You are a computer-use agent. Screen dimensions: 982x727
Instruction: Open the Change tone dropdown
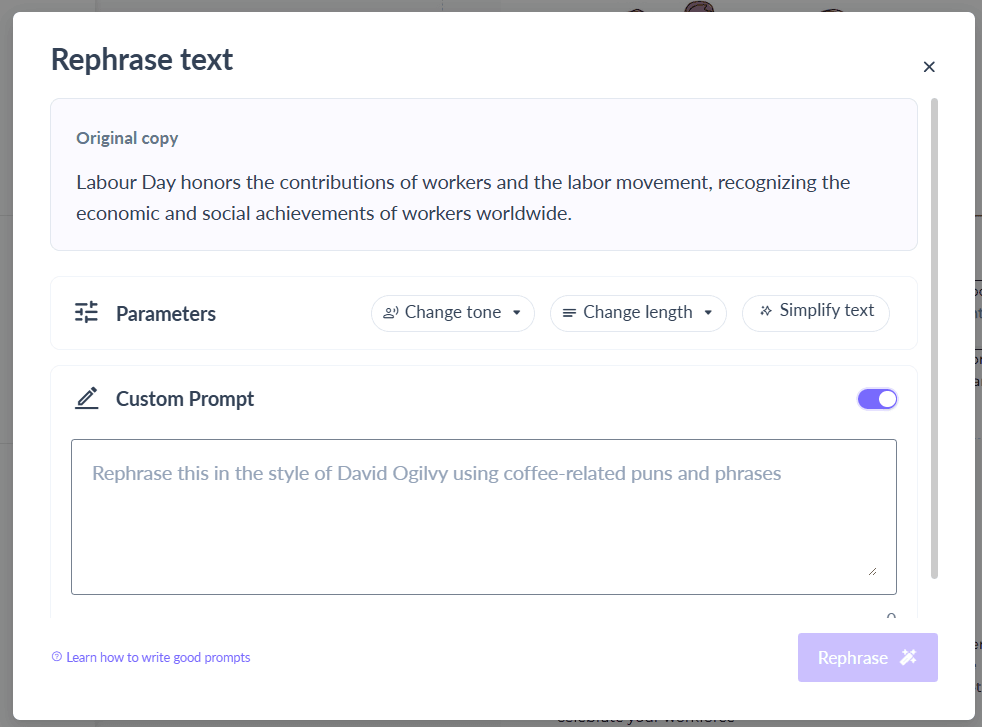point(452,313)
